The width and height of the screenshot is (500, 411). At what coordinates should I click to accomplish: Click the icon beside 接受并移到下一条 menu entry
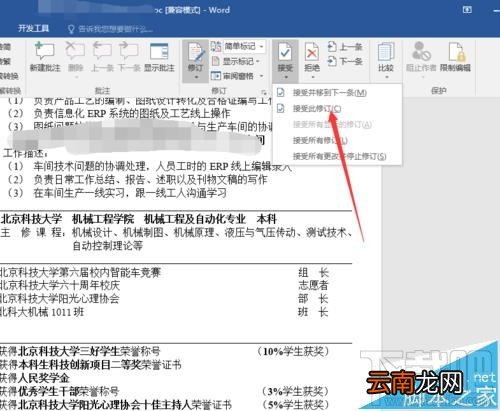click(281, 92)
